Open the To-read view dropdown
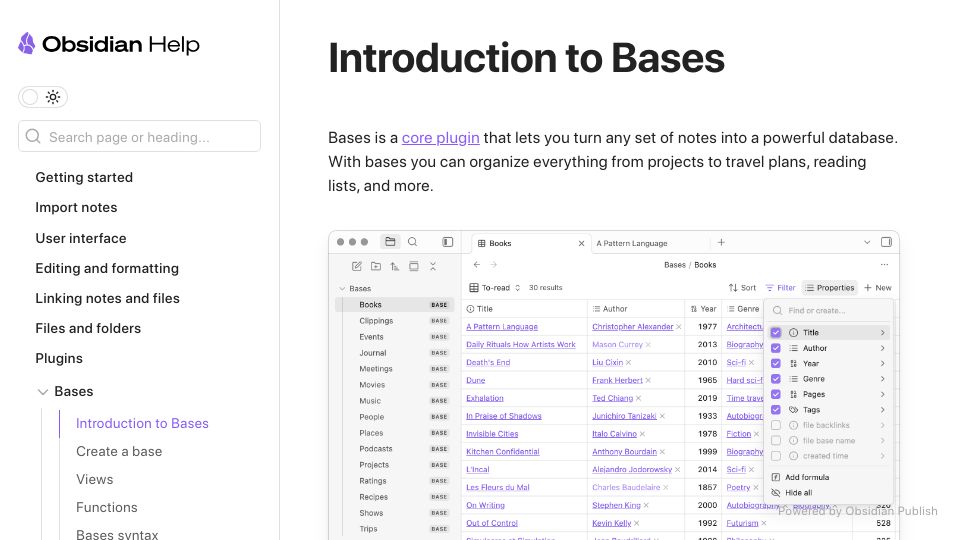Screen dimensions: 960x540 pyautogui.click(x=495, y=288)
